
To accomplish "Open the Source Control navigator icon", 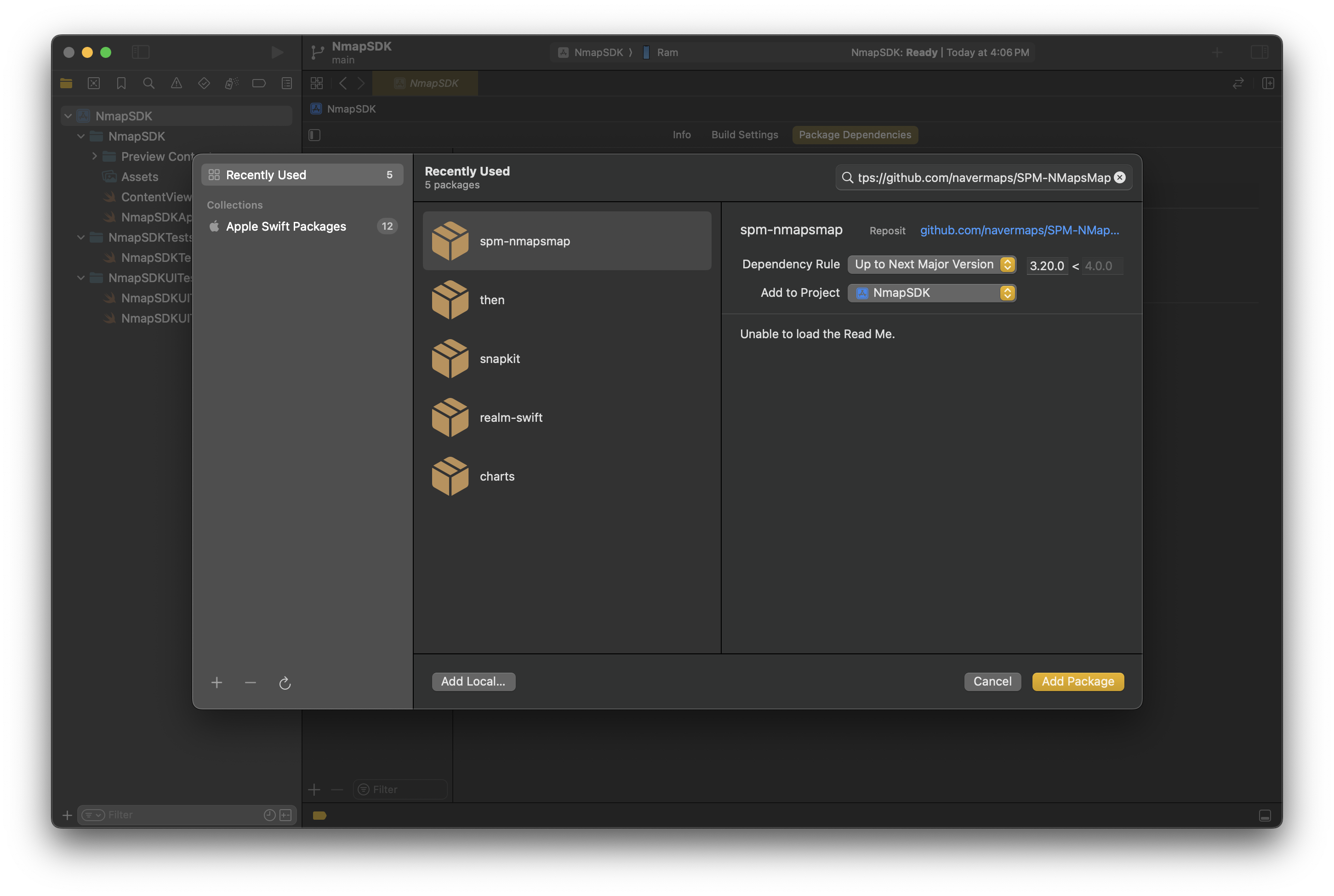I will 94,84.
